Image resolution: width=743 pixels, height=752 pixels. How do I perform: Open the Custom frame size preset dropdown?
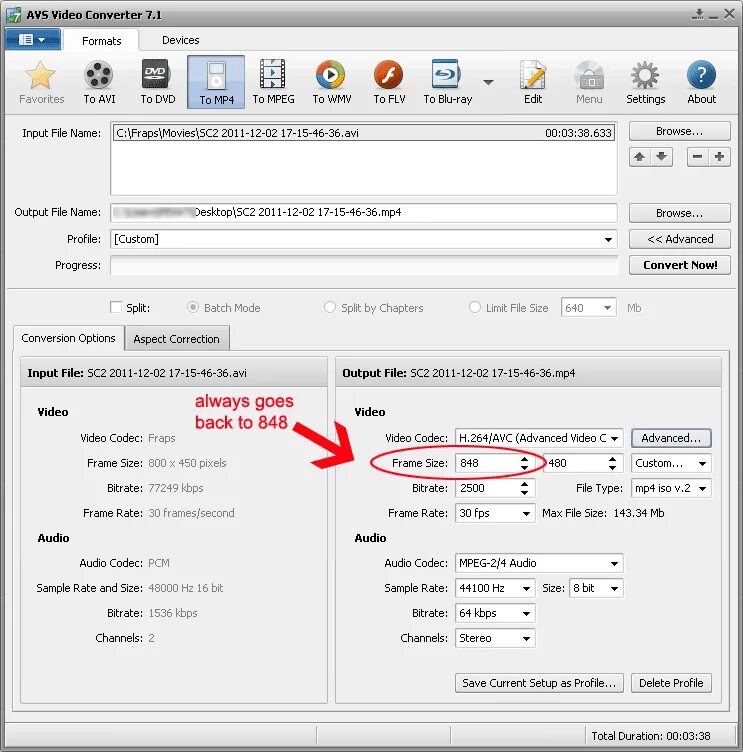703,463
